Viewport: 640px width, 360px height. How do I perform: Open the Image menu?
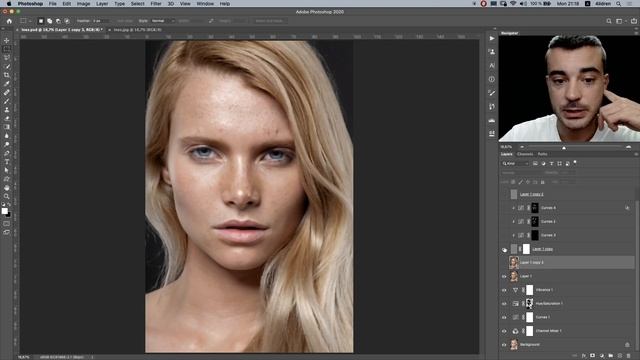(x=83, y=4)
